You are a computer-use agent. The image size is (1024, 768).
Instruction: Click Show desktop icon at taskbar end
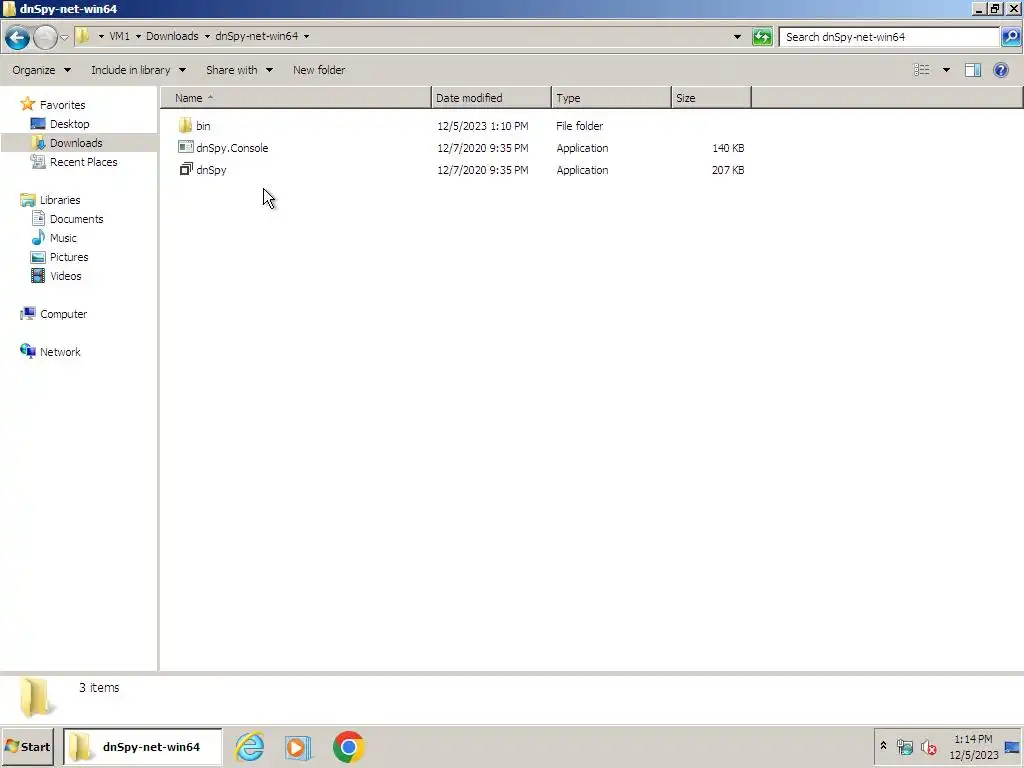click(1012, 747)
